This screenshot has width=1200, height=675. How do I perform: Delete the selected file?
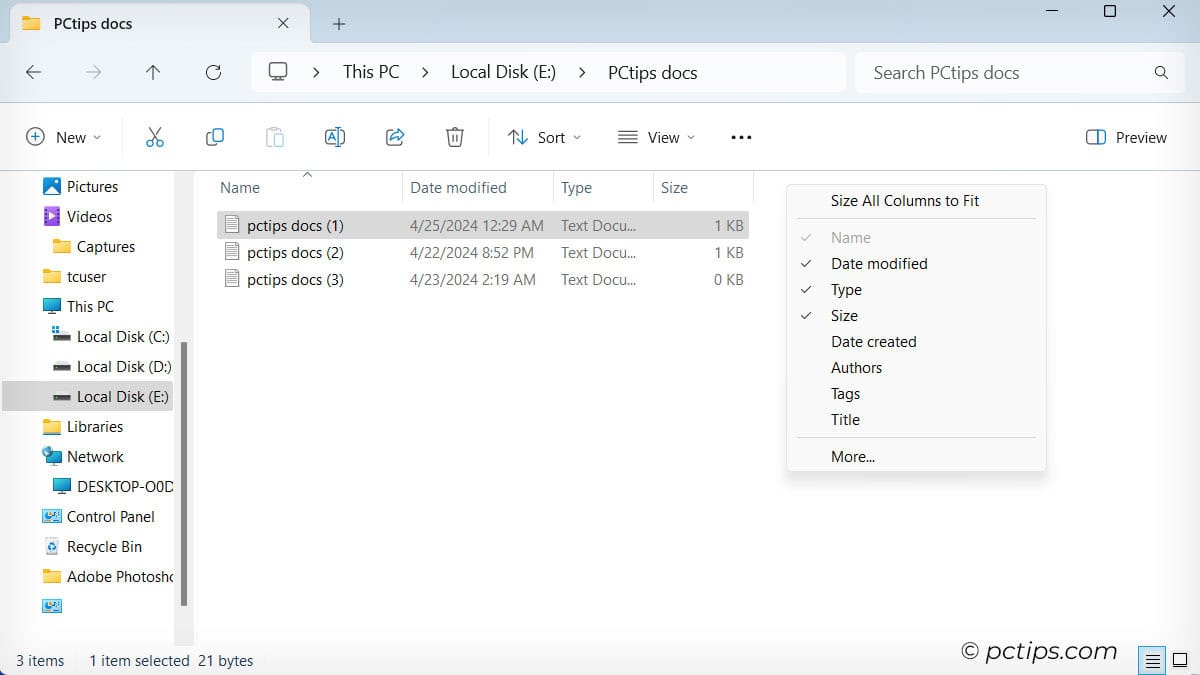point(455,137)
